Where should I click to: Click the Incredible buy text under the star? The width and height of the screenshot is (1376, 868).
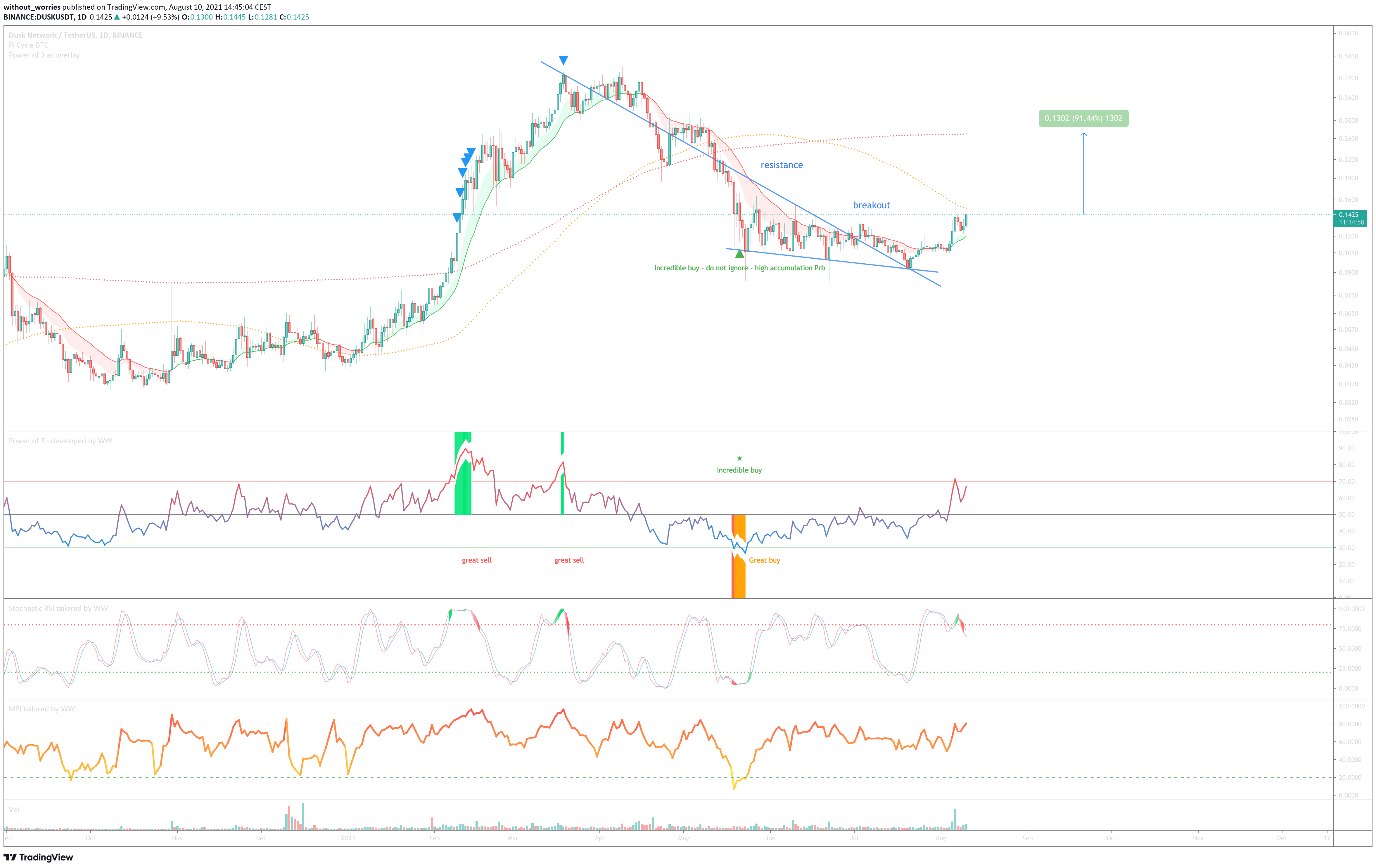(739, 470)
